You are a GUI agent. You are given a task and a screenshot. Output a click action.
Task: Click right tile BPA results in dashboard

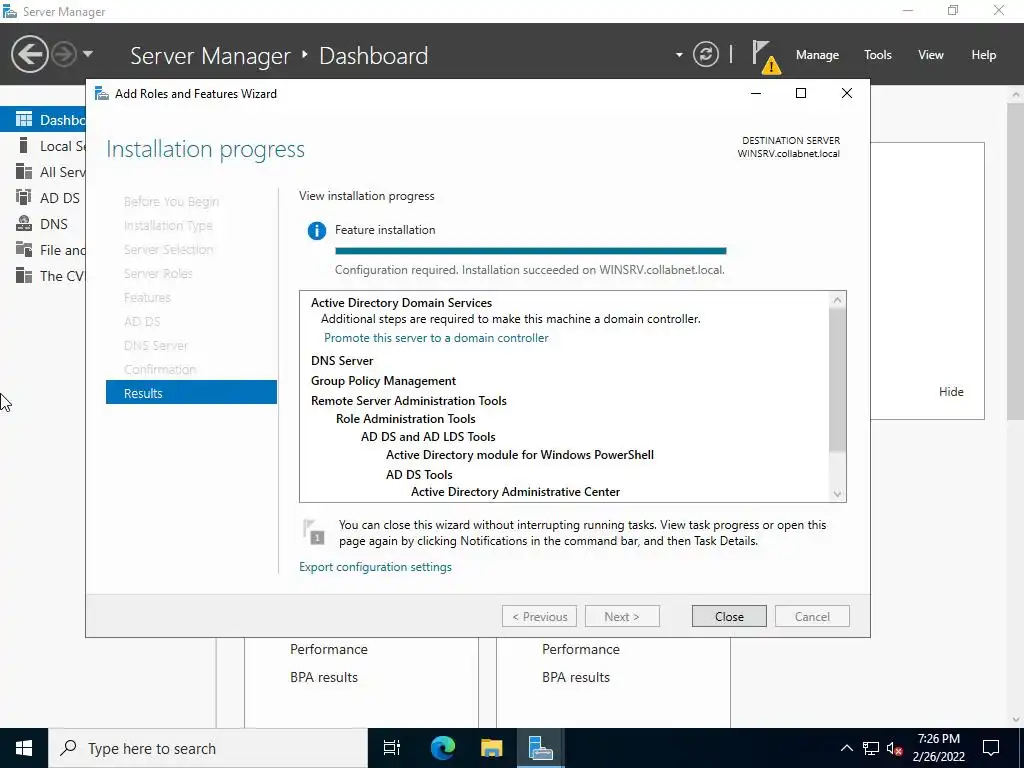(576, 677)
